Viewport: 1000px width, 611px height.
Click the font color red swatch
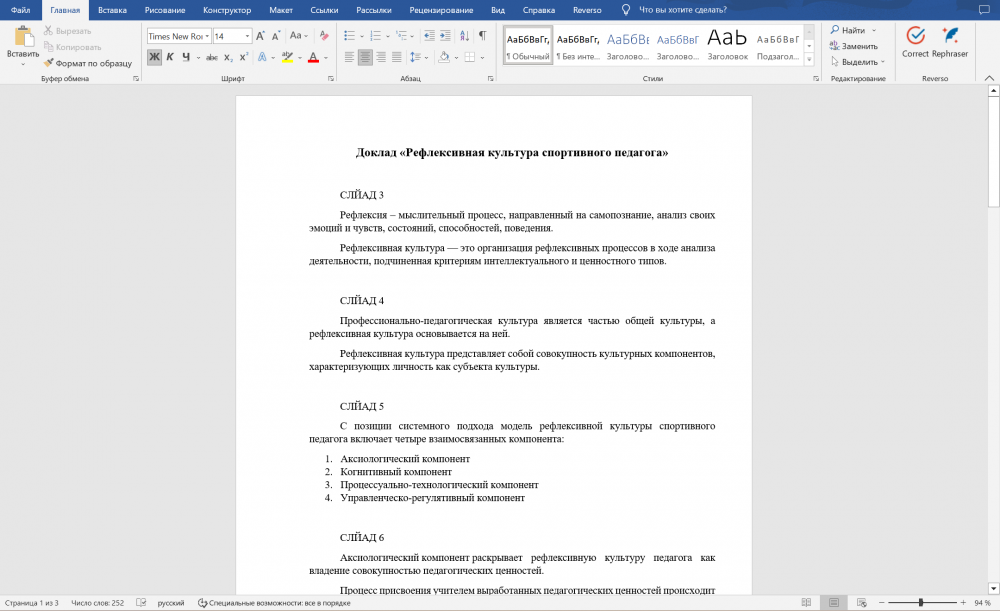click(313, 57)
